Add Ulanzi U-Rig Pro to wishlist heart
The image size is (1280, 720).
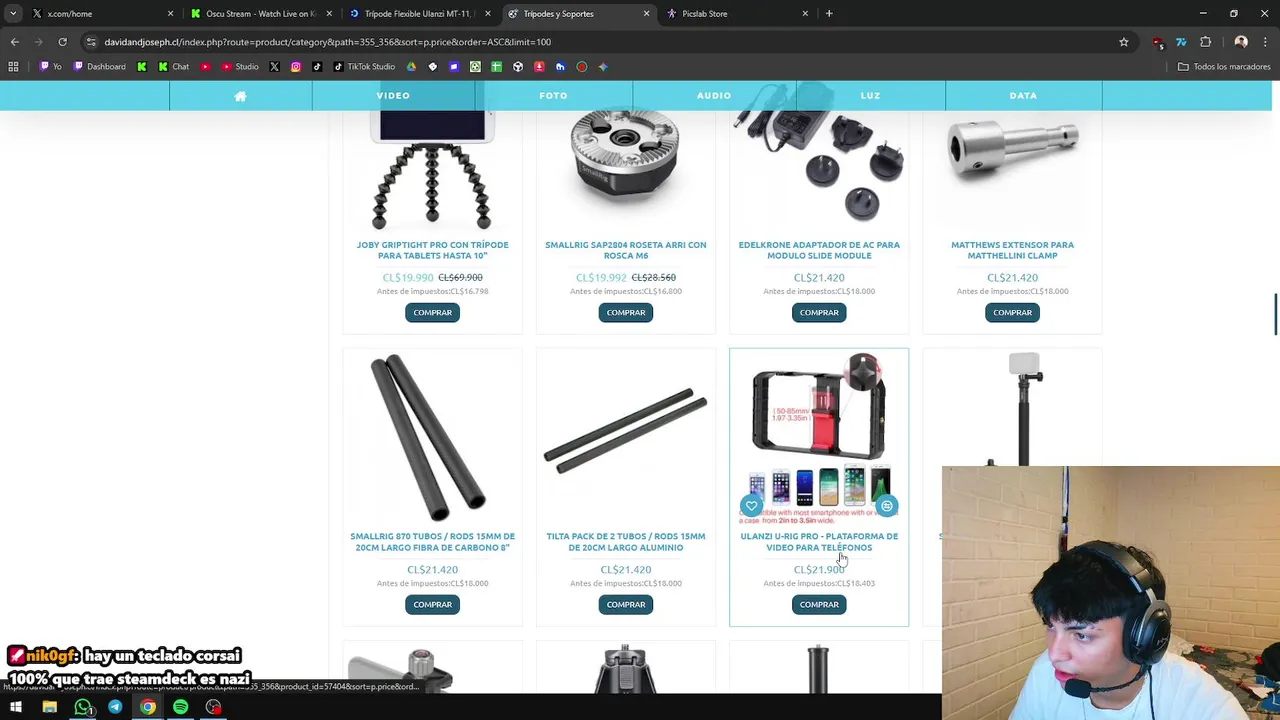pyautogui.click(x=752, y=506)
